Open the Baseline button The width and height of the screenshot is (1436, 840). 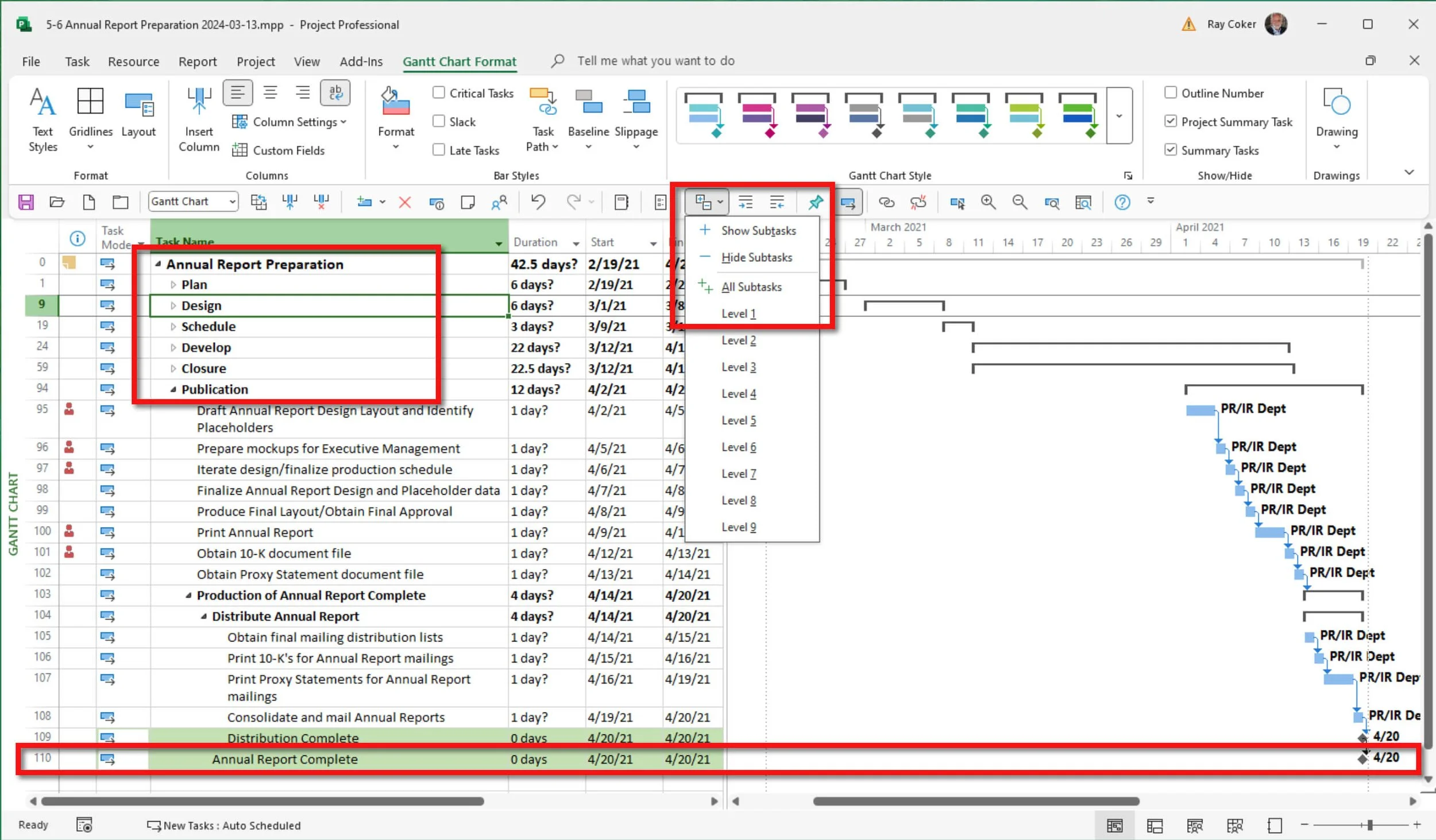[588, 119]
